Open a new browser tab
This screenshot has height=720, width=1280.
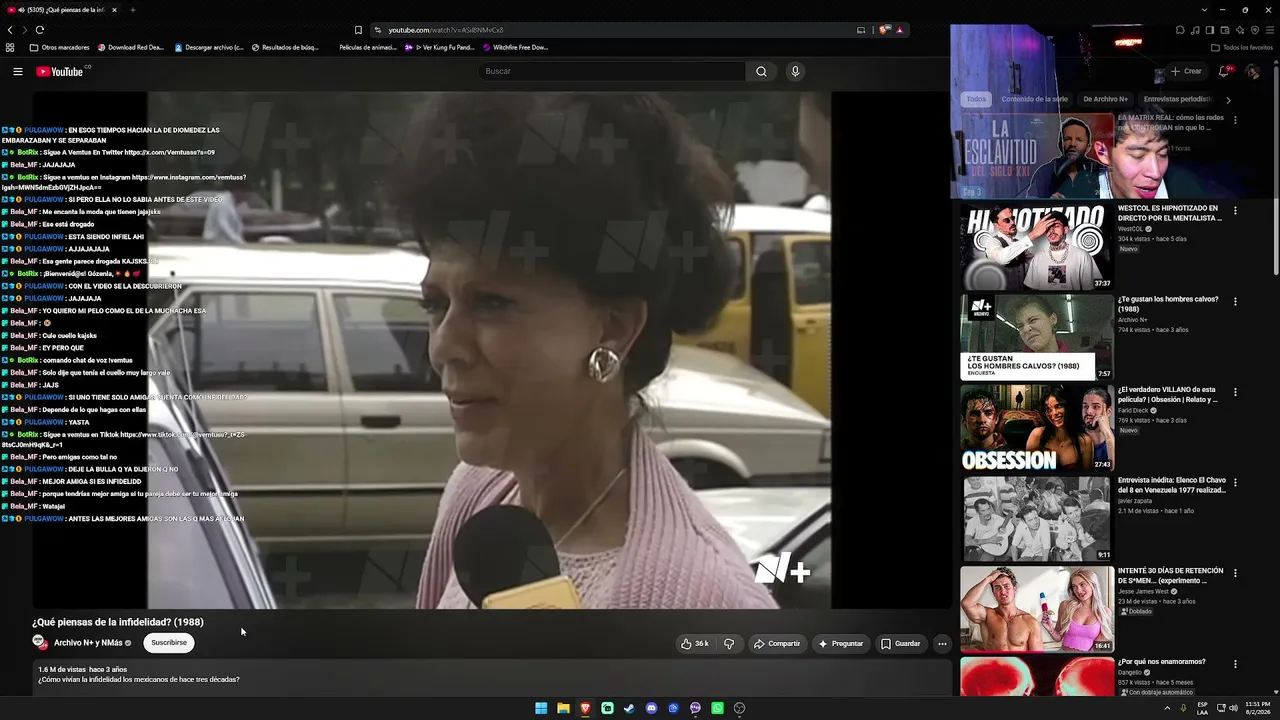132,10
